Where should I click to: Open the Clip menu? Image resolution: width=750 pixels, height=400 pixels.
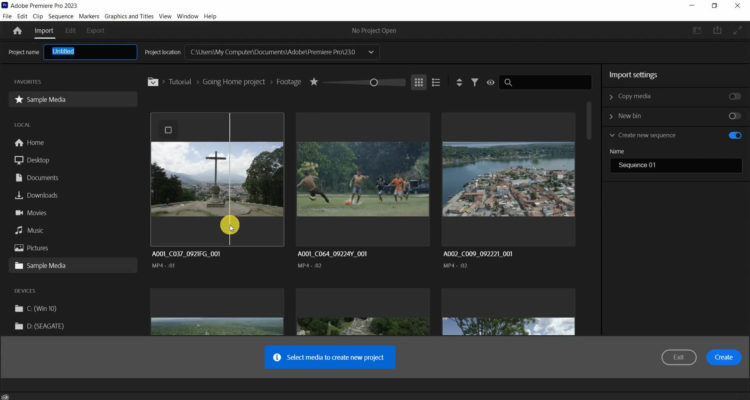38,16
